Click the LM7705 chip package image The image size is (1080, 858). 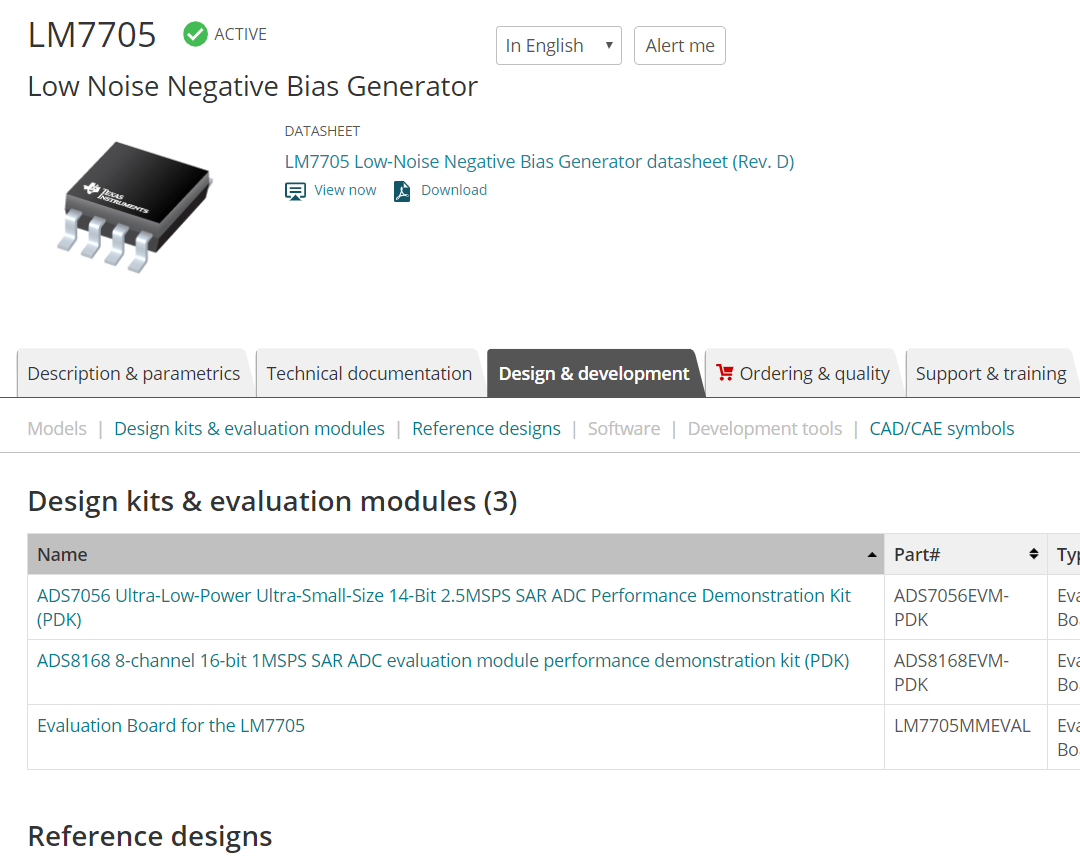tap(135, 207)
